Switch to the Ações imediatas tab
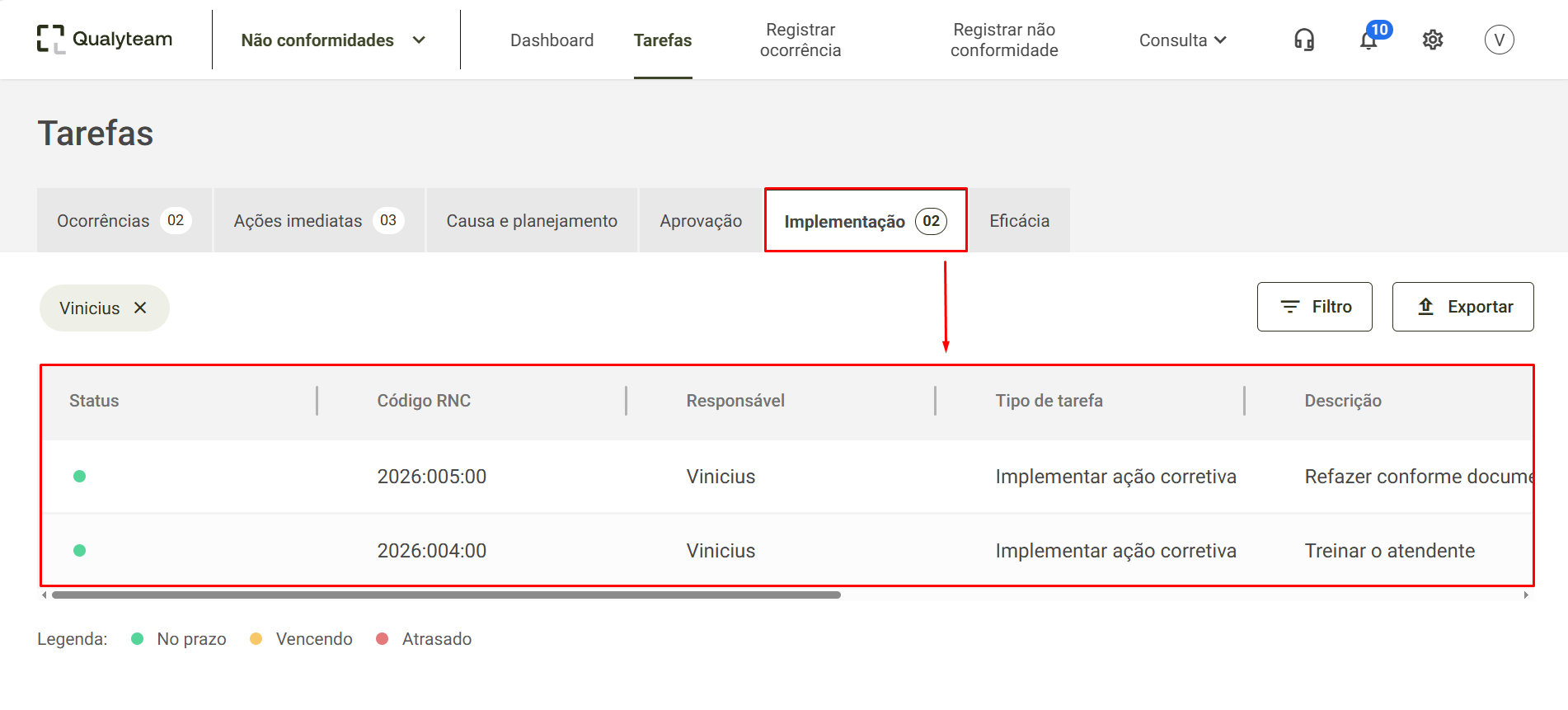Viewport: 1568px width, 710px height. [x=319, y=220]
